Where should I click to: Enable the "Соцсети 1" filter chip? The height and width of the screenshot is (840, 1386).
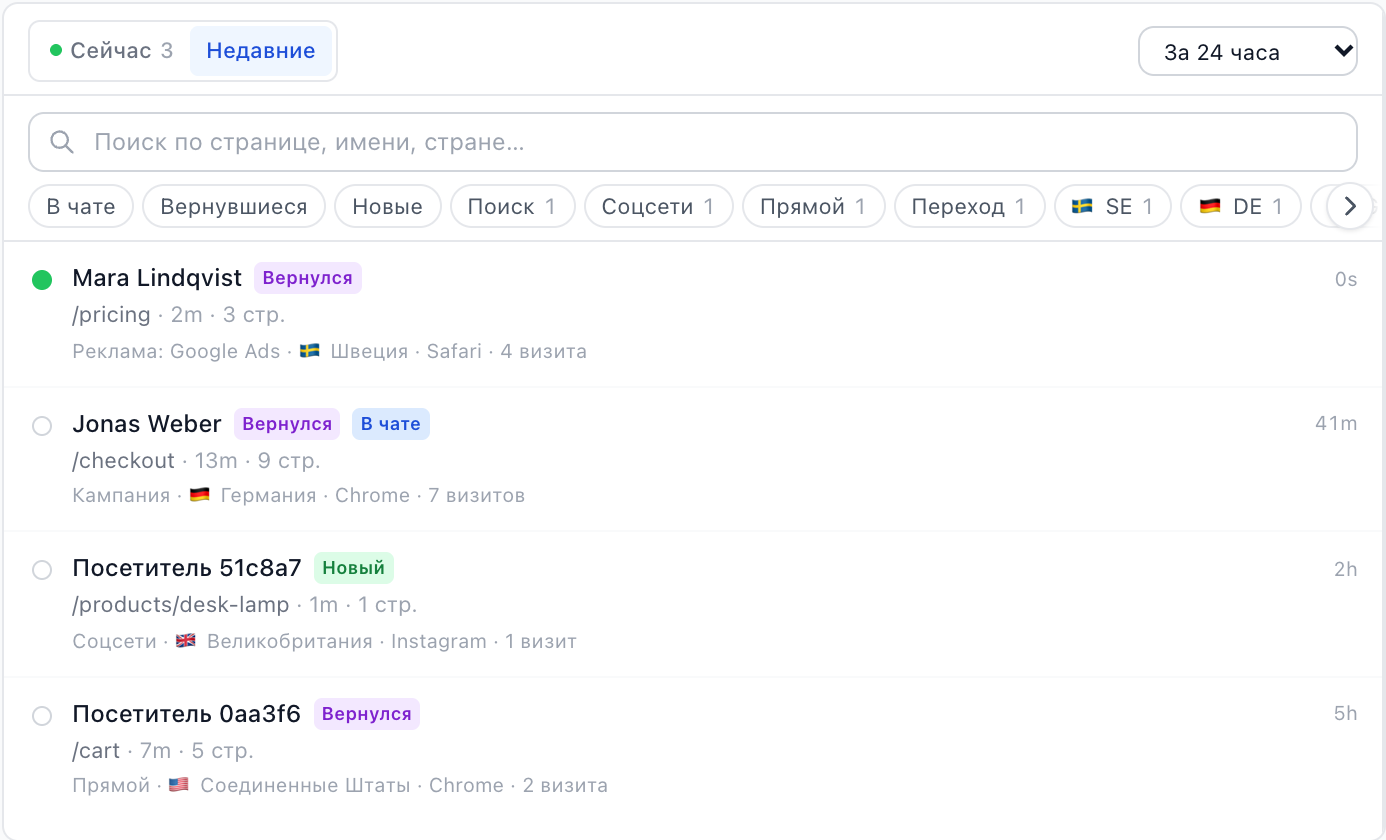[658, 207]
